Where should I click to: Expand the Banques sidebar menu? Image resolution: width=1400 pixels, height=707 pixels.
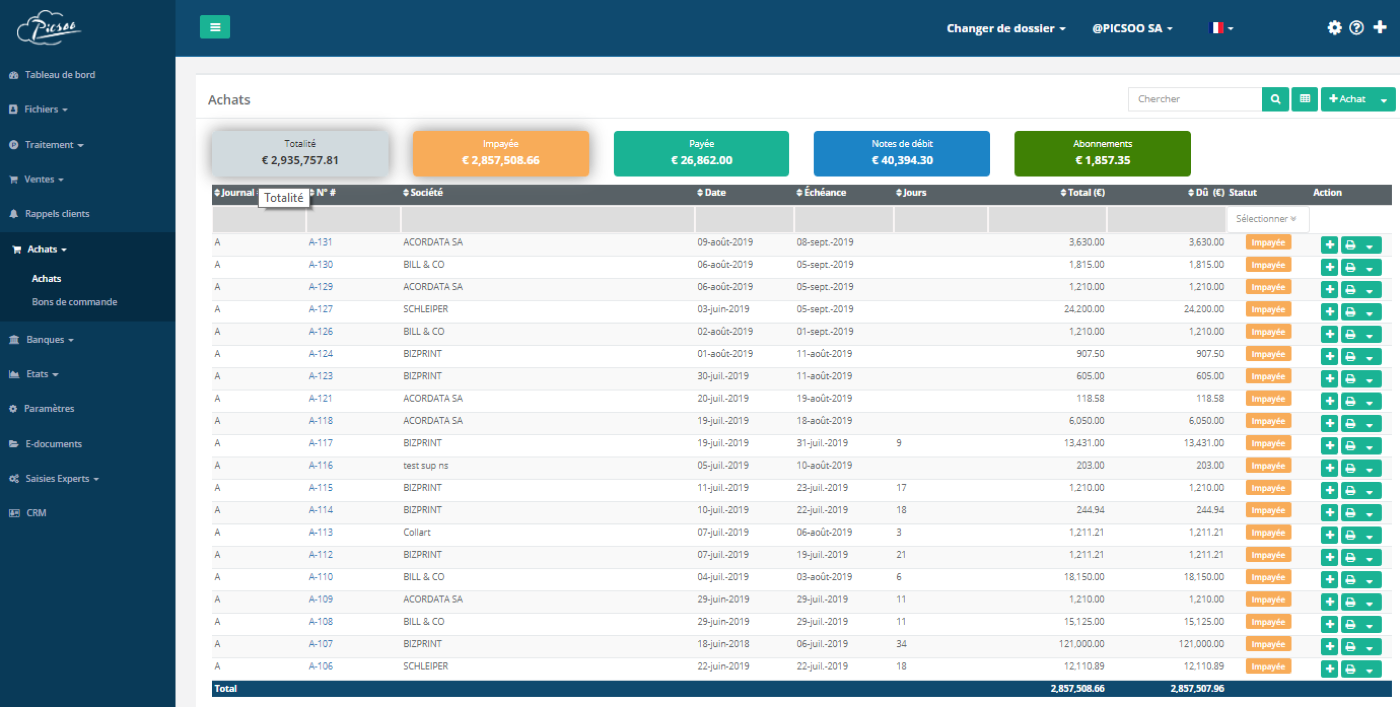pos(50,340)
